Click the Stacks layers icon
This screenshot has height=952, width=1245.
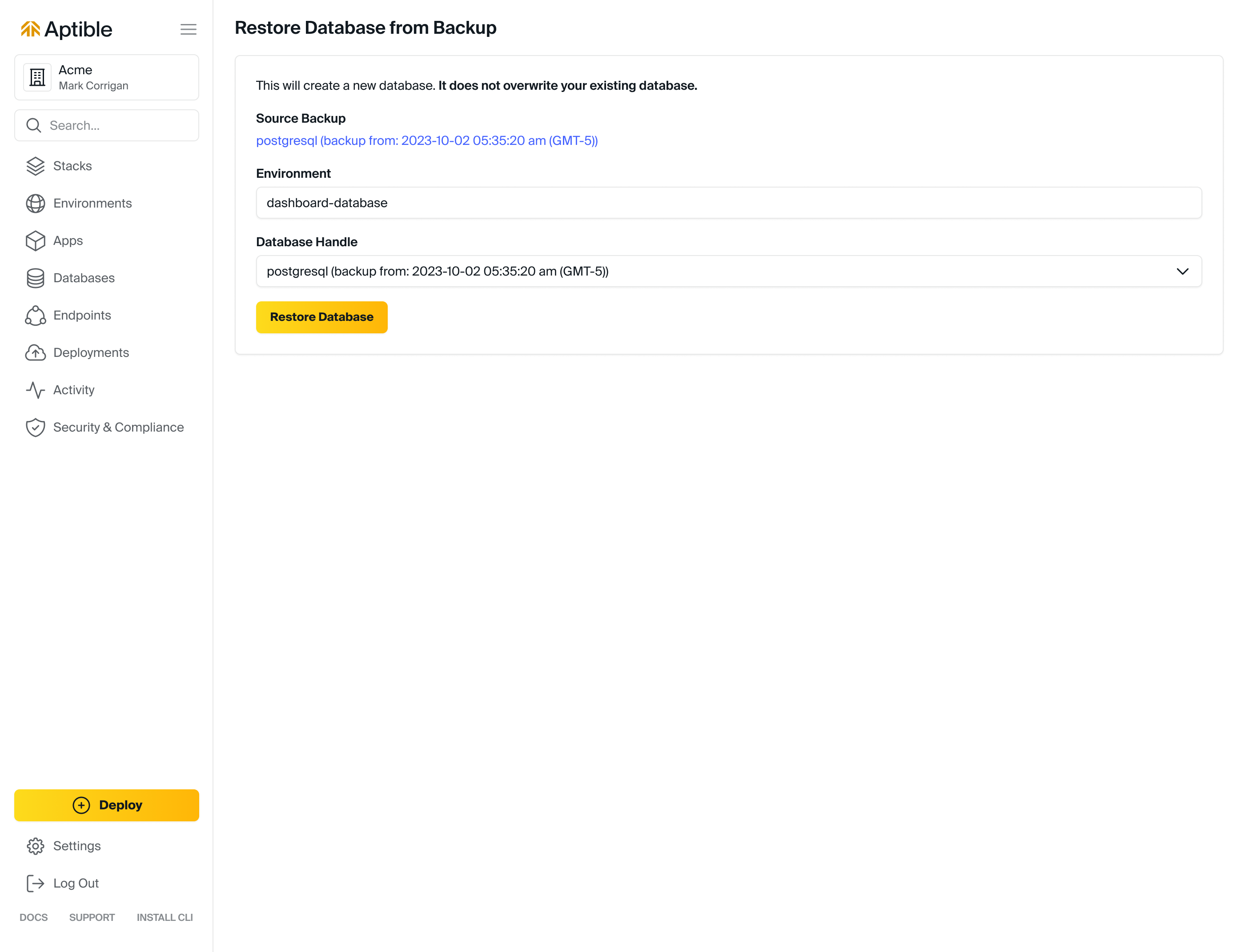(x=35, y=166)
